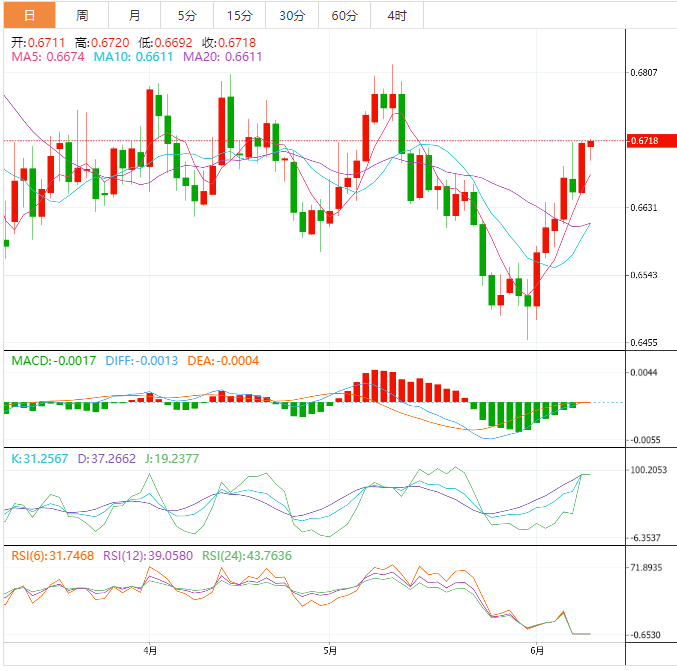Viewport: 677px width, 671px height.
Task: Choose the 30分 timeframe tab
Action: [x=292, y=15]
